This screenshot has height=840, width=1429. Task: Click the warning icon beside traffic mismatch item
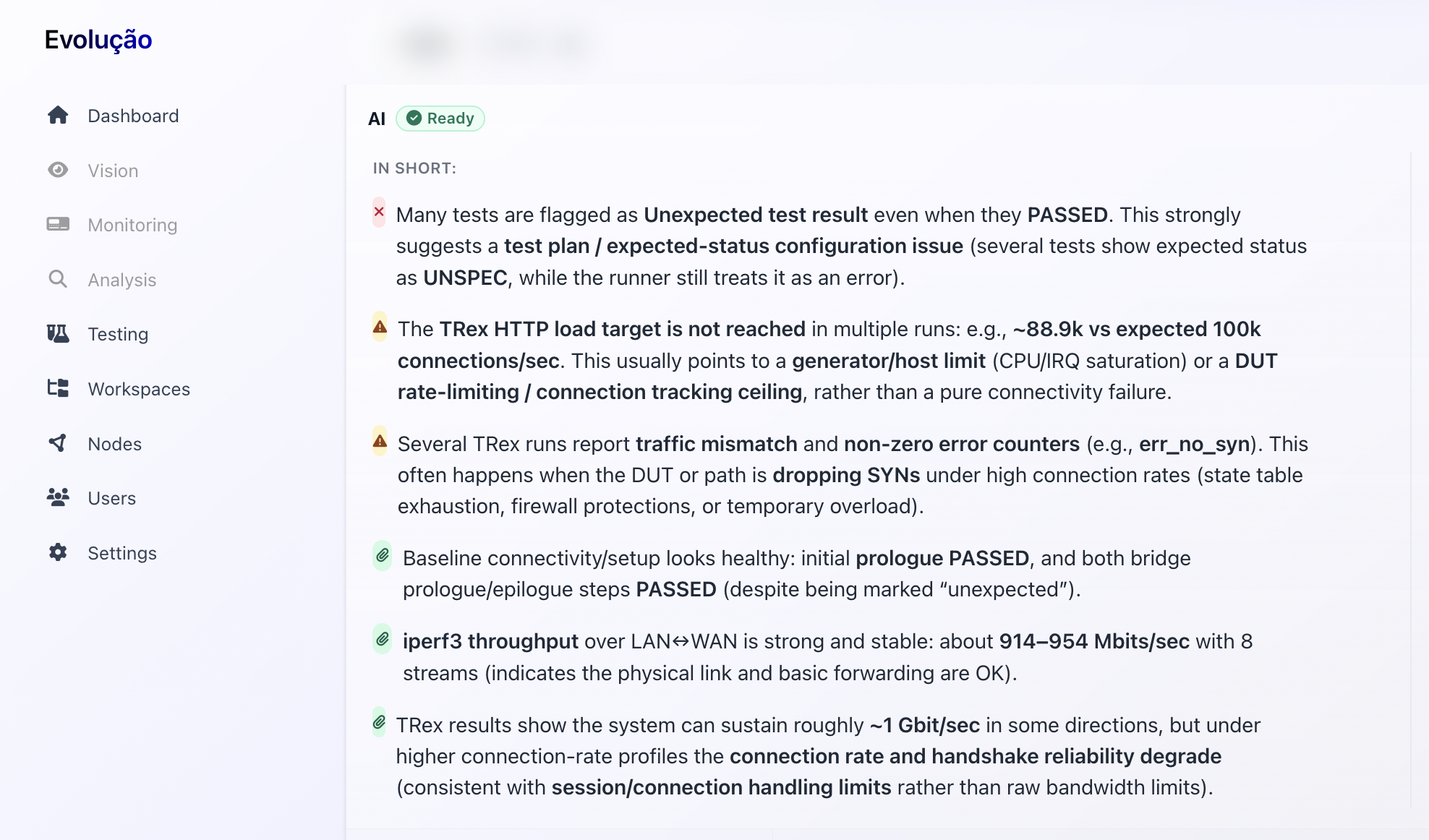pos(380,441)
